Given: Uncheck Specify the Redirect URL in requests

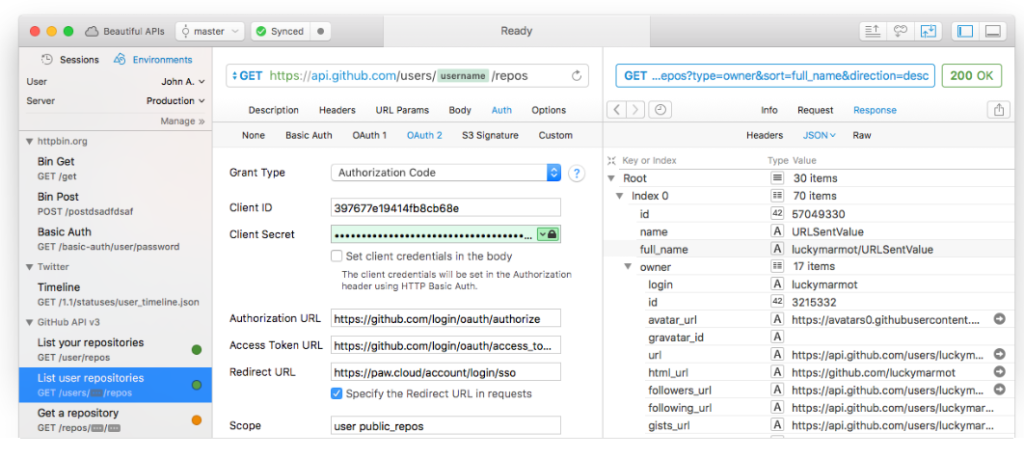Looking at the screenshot, I should [336, 393].
